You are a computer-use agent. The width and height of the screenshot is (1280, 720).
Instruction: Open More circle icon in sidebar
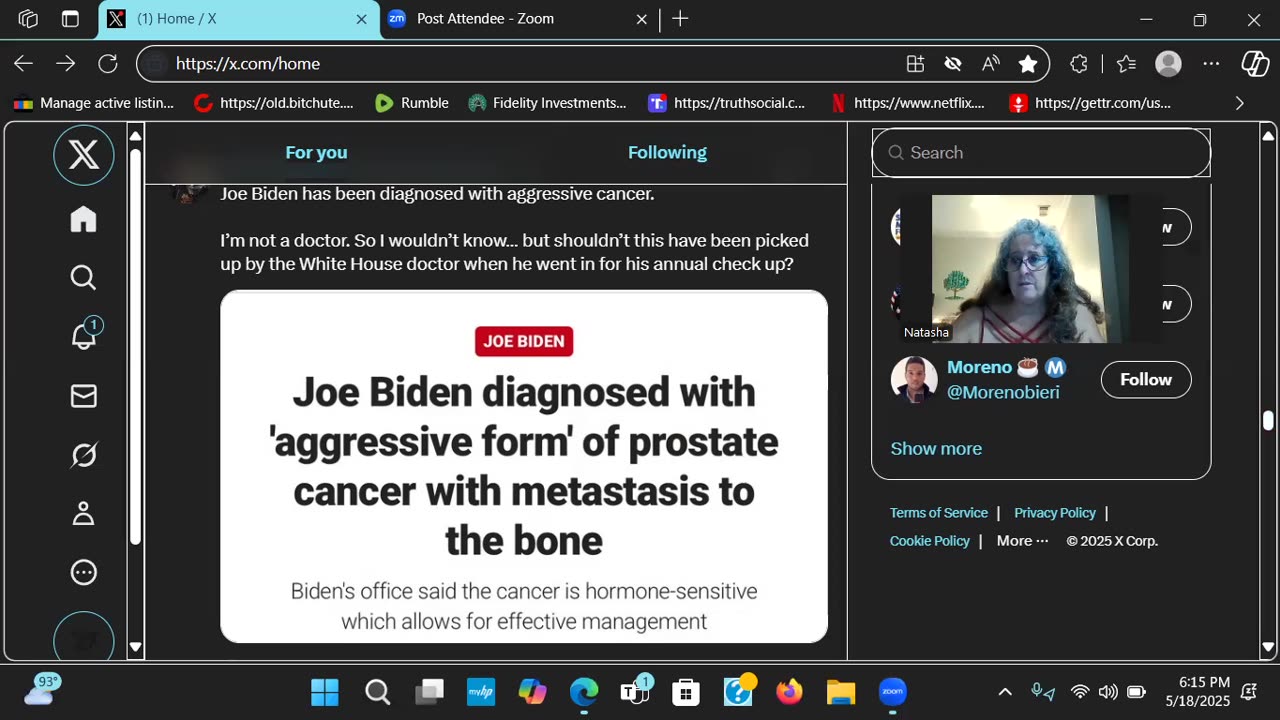click(x=84, y=572)
